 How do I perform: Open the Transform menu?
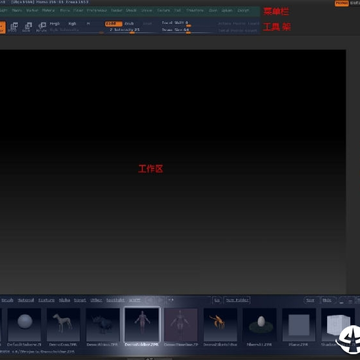(195, 10)
